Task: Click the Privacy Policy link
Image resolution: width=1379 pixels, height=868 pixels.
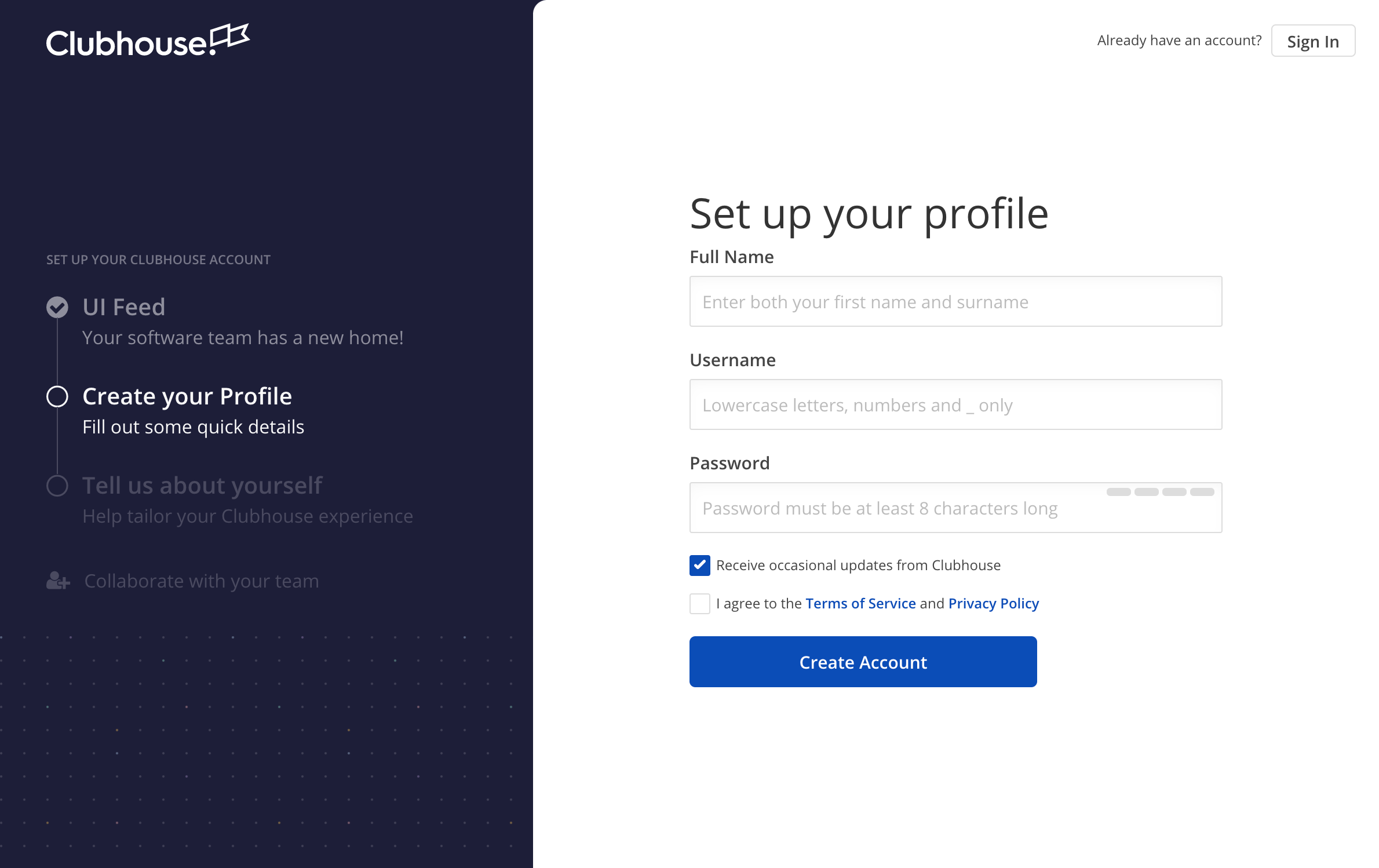Action: coord(994,602)
